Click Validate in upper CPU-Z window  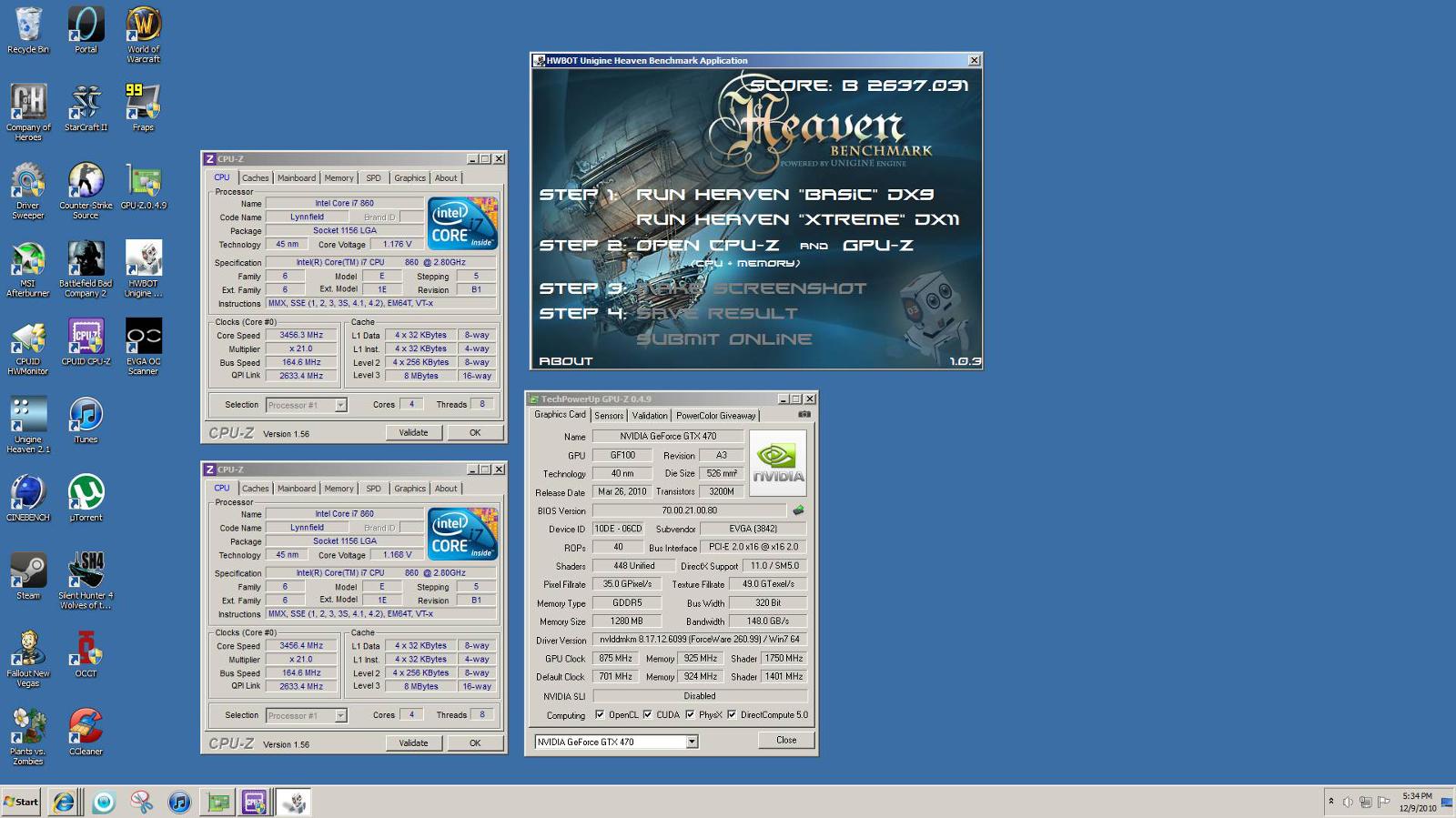[413, 432]
